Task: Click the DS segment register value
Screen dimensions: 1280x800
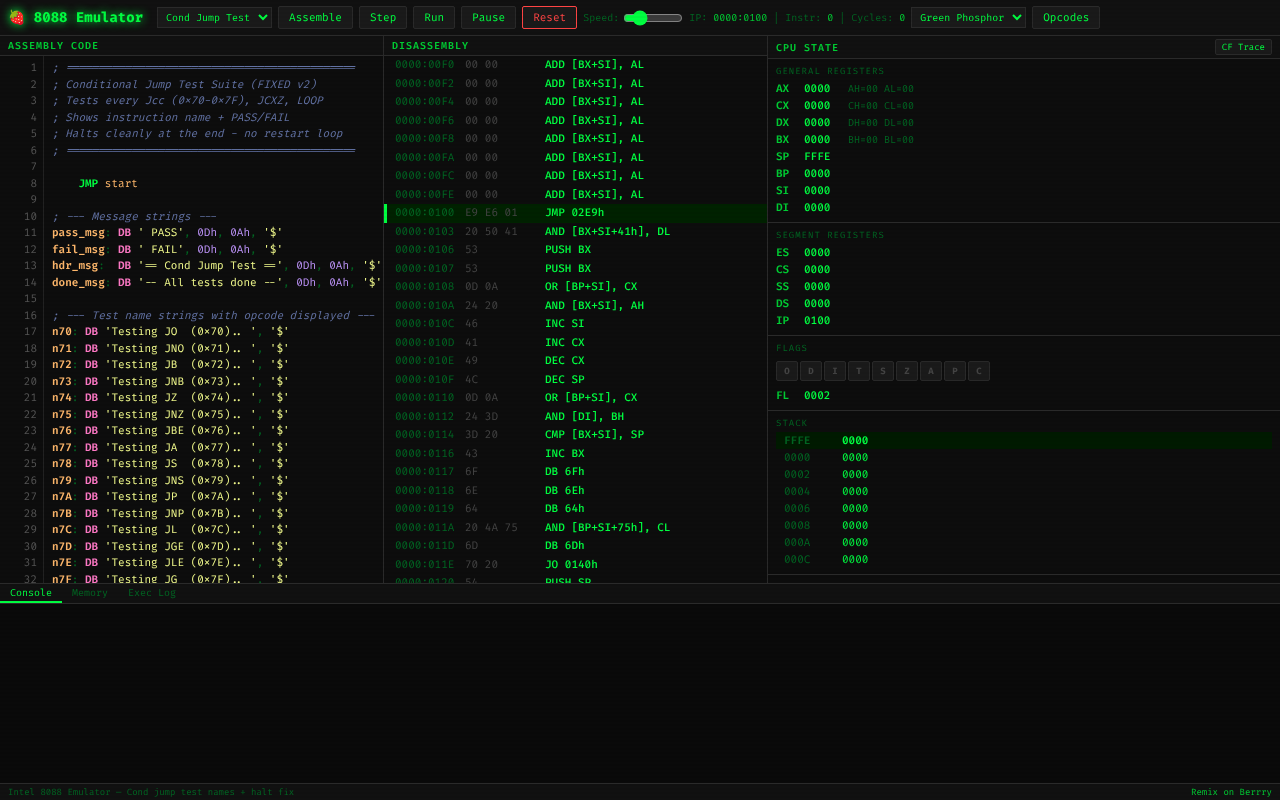Action: 817,304
